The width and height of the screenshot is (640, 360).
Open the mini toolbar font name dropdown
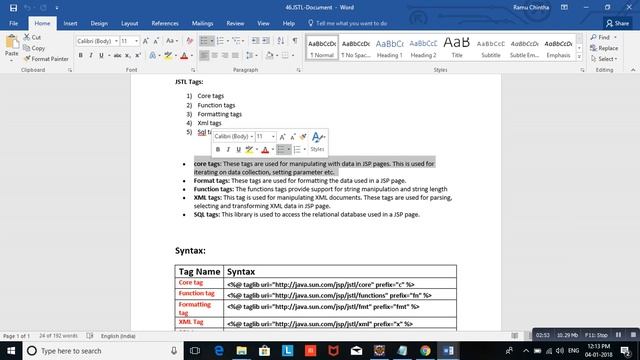tap(252, 136)
